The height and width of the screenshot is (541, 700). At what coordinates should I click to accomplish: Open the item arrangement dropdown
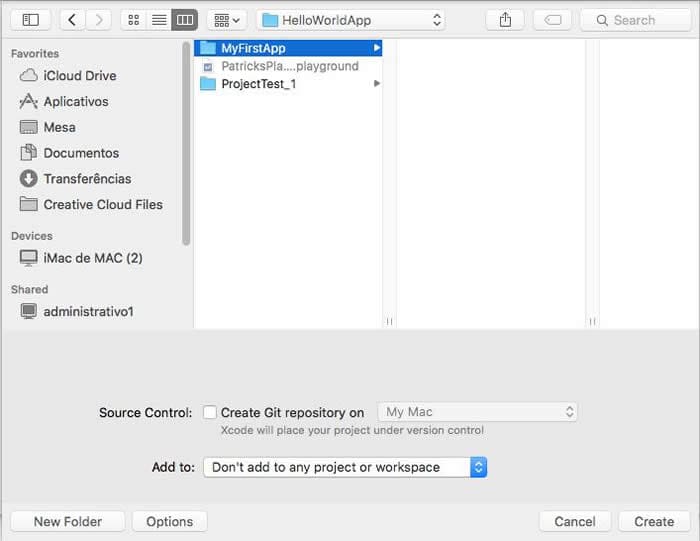(227, 20)
